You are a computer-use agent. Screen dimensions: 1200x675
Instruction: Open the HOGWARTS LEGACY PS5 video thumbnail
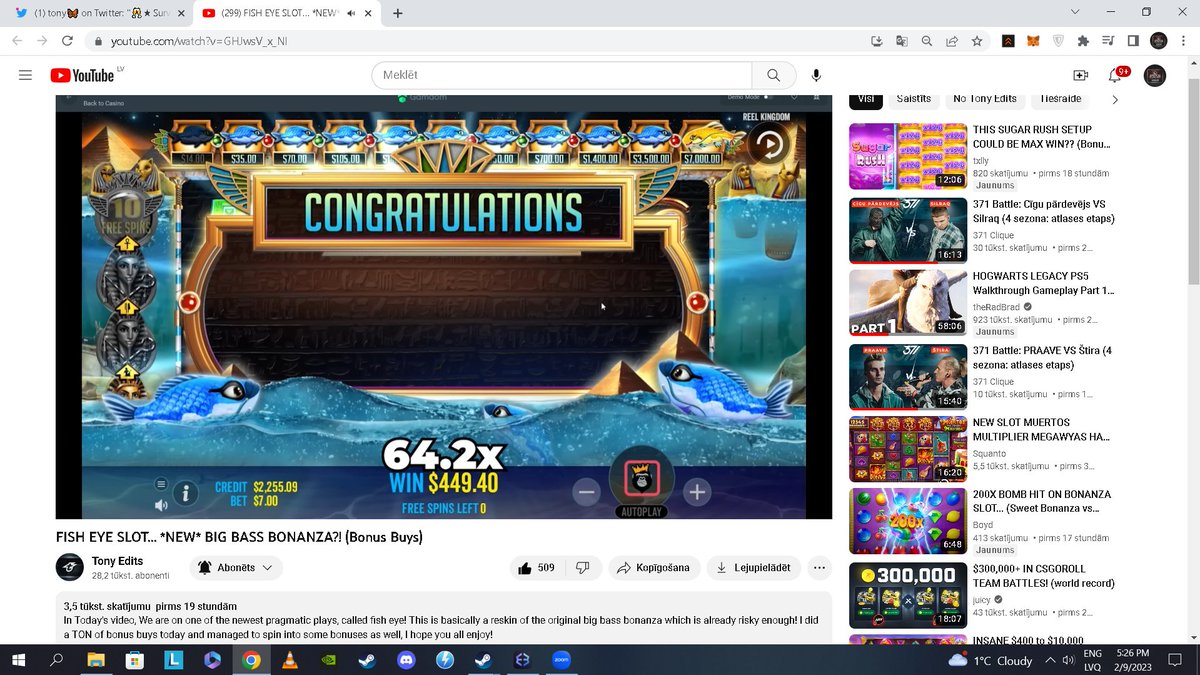908,303
